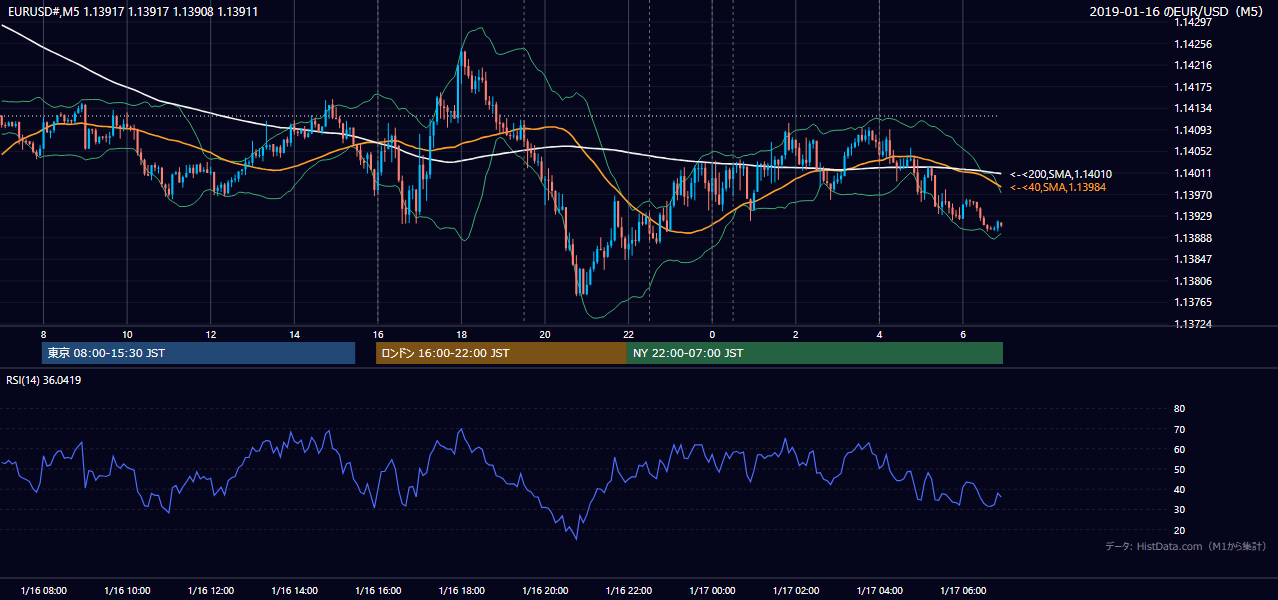Click RSI level 40 on the scale
Screen dimensions: 1278x600
click(1179, 489)
